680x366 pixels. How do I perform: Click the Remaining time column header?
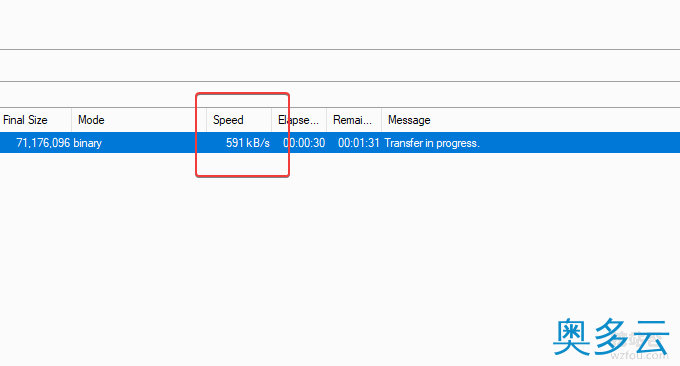pyautogui.click(x=354, y=120)
